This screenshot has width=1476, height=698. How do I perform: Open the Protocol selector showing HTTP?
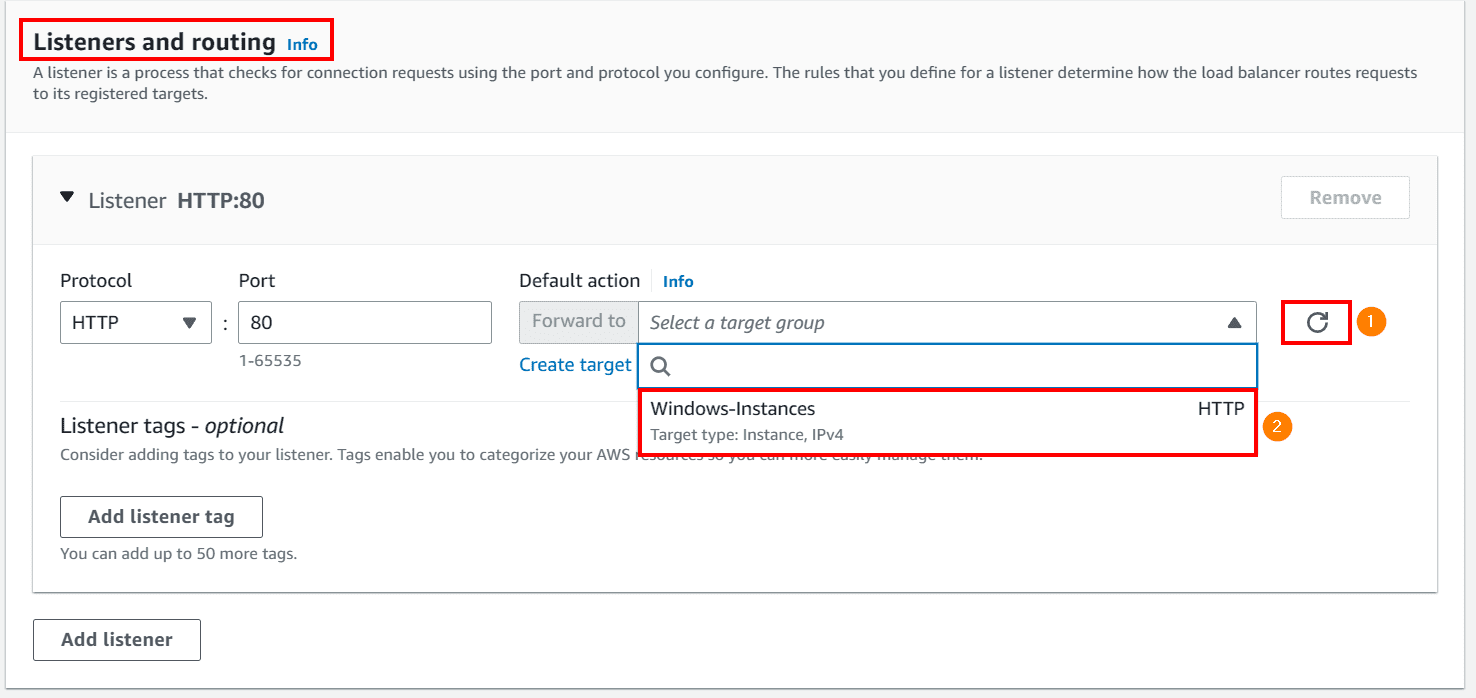[x=135, y=322]
